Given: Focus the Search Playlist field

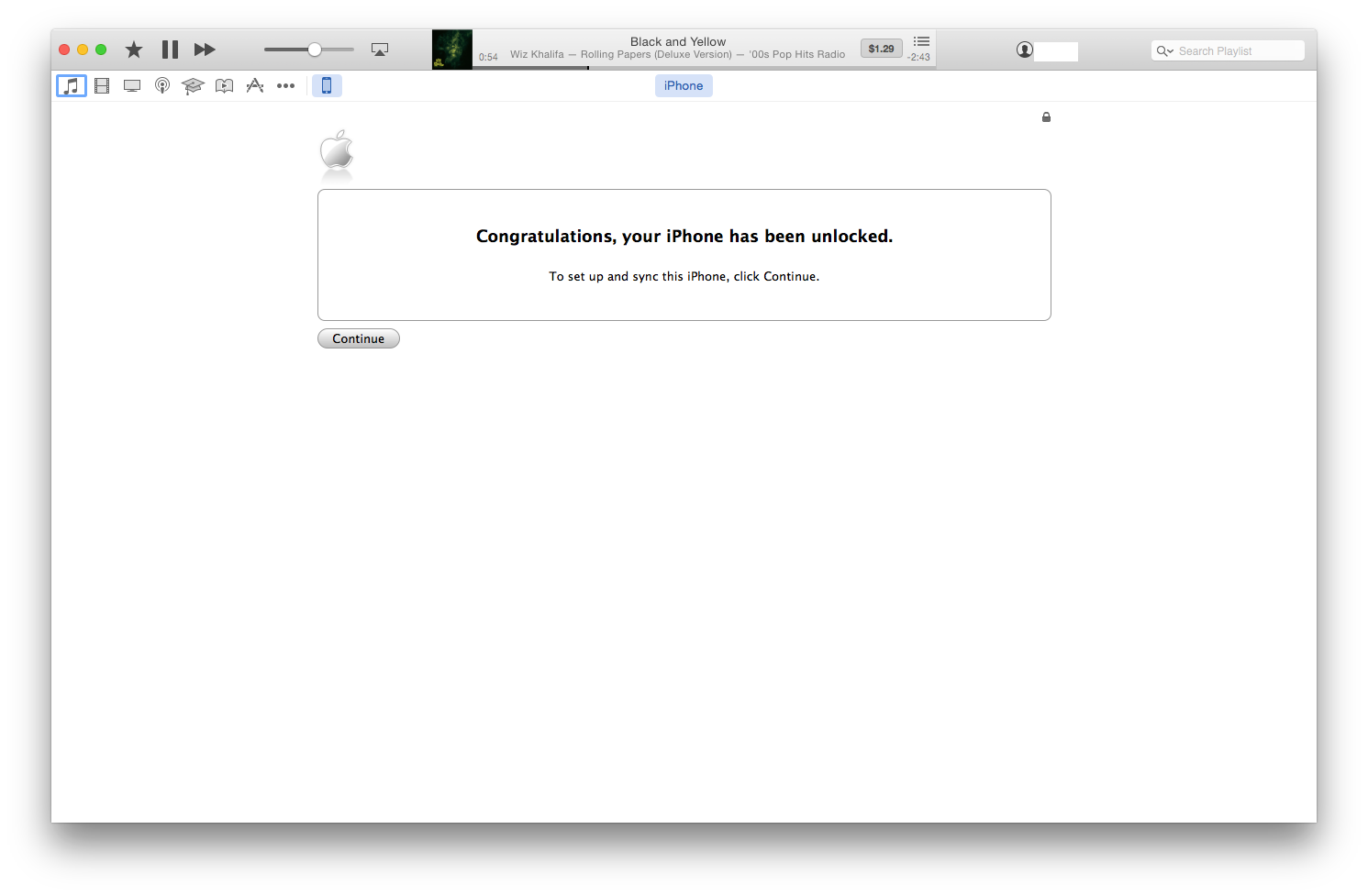Looking at the screenshot, I should coord(1228,51).
